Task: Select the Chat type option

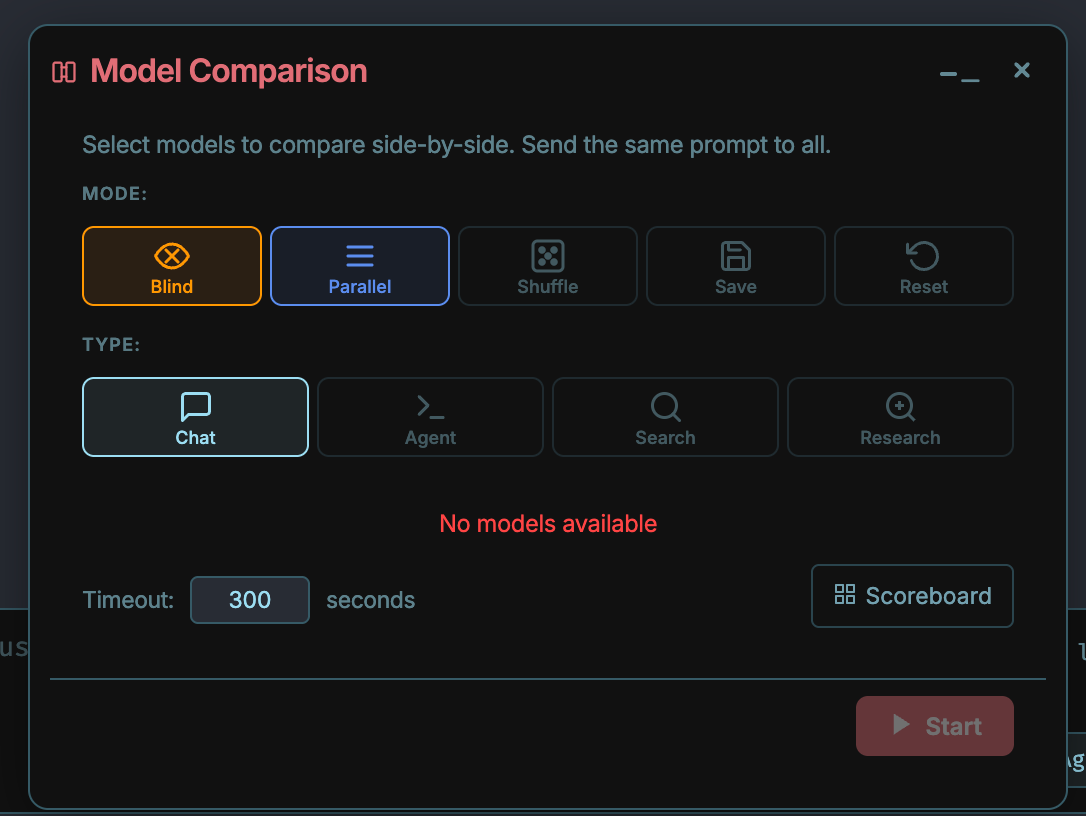Action: tap(195, 417)
